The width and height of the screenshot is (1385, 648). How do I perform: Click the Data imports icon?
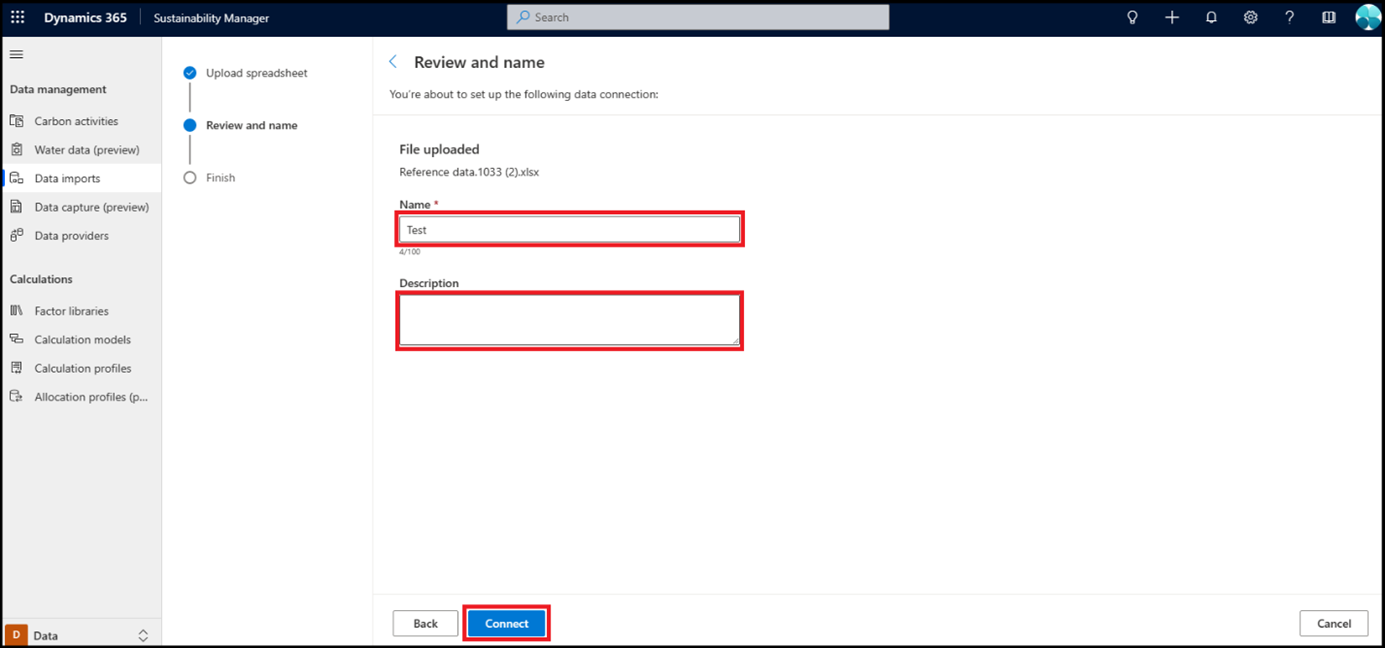[x=16, y=178]
